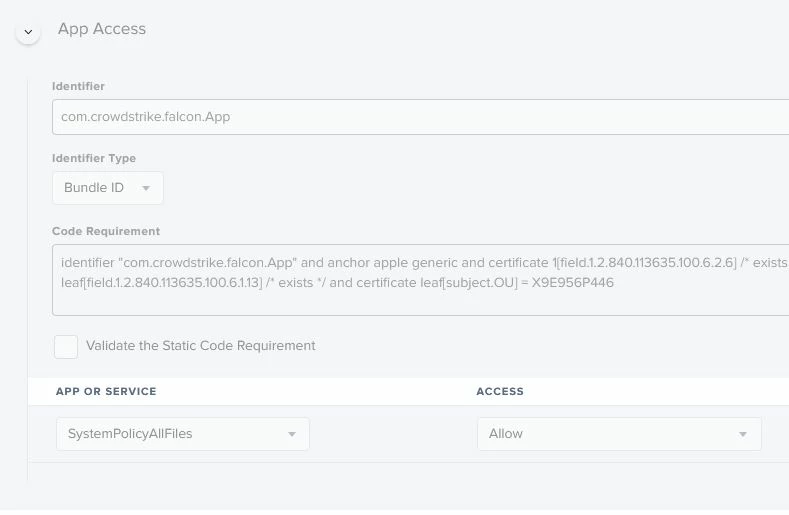Click the App Access section heading

[x=102, y=29]
